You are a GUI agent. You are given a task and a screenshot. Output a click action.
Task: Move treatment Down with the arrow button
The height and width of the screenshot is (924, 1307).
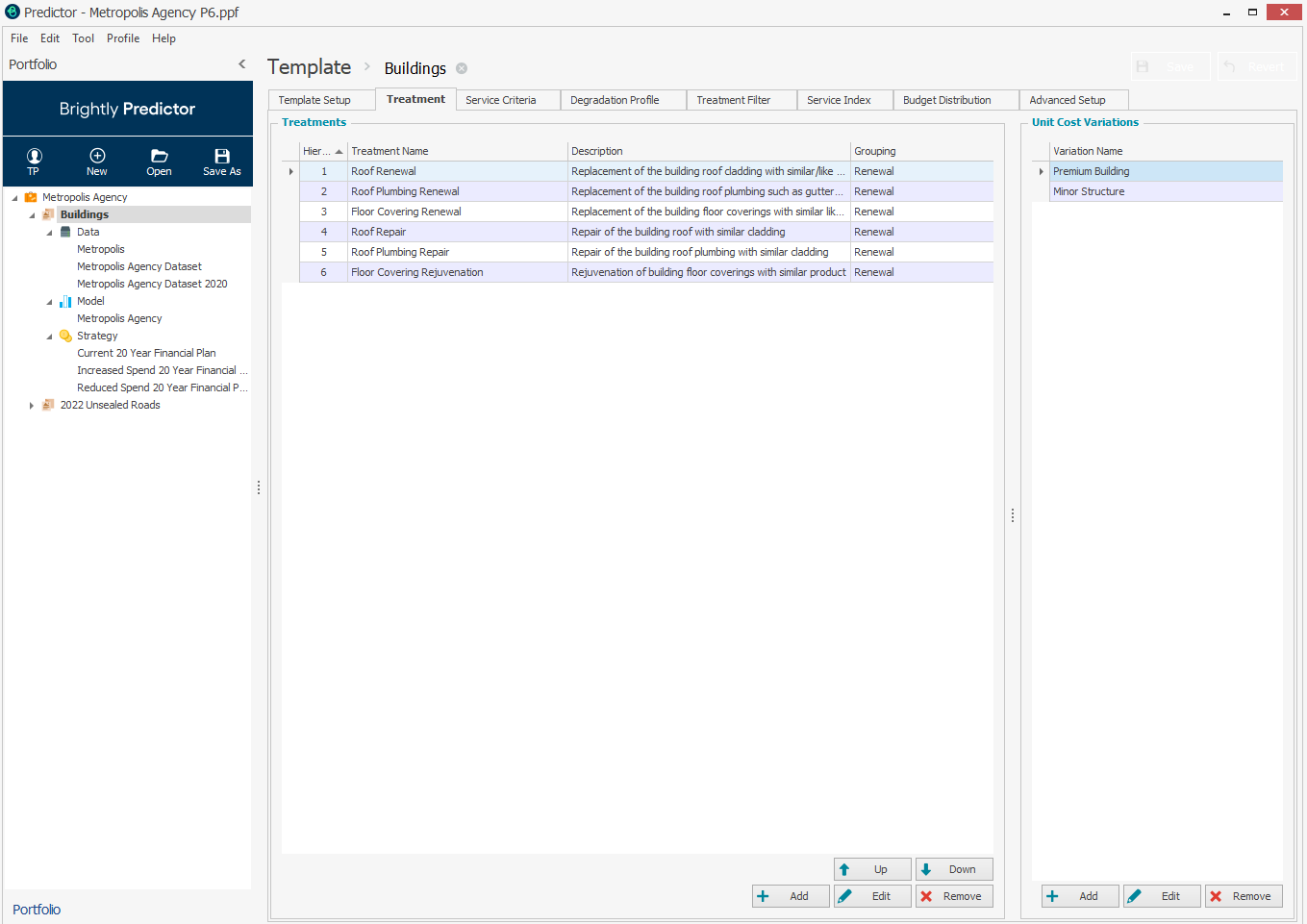pos(954,869)
